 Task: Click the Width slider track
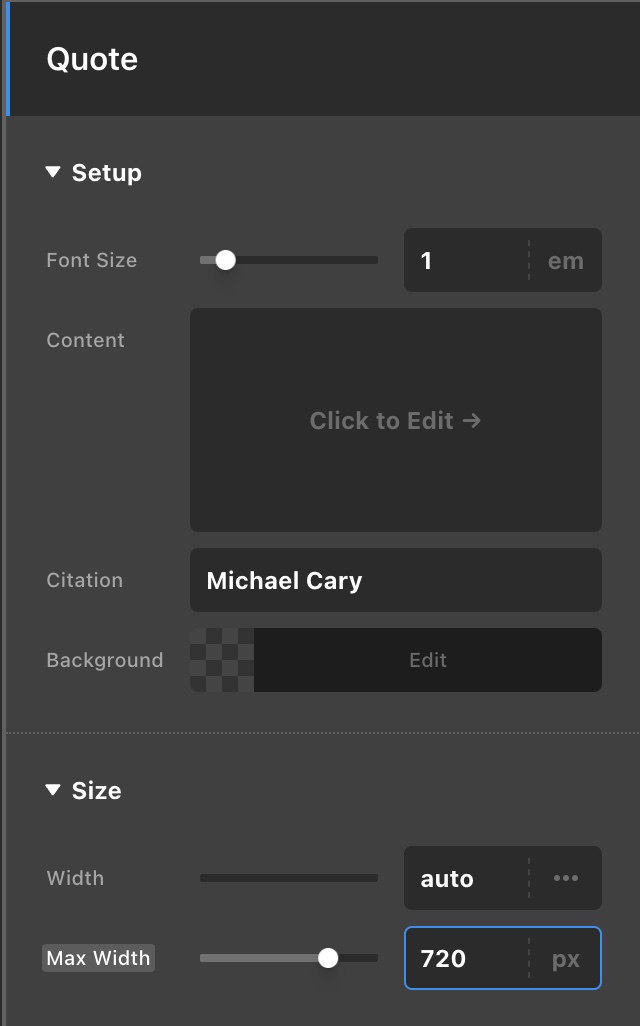point(289,878)
